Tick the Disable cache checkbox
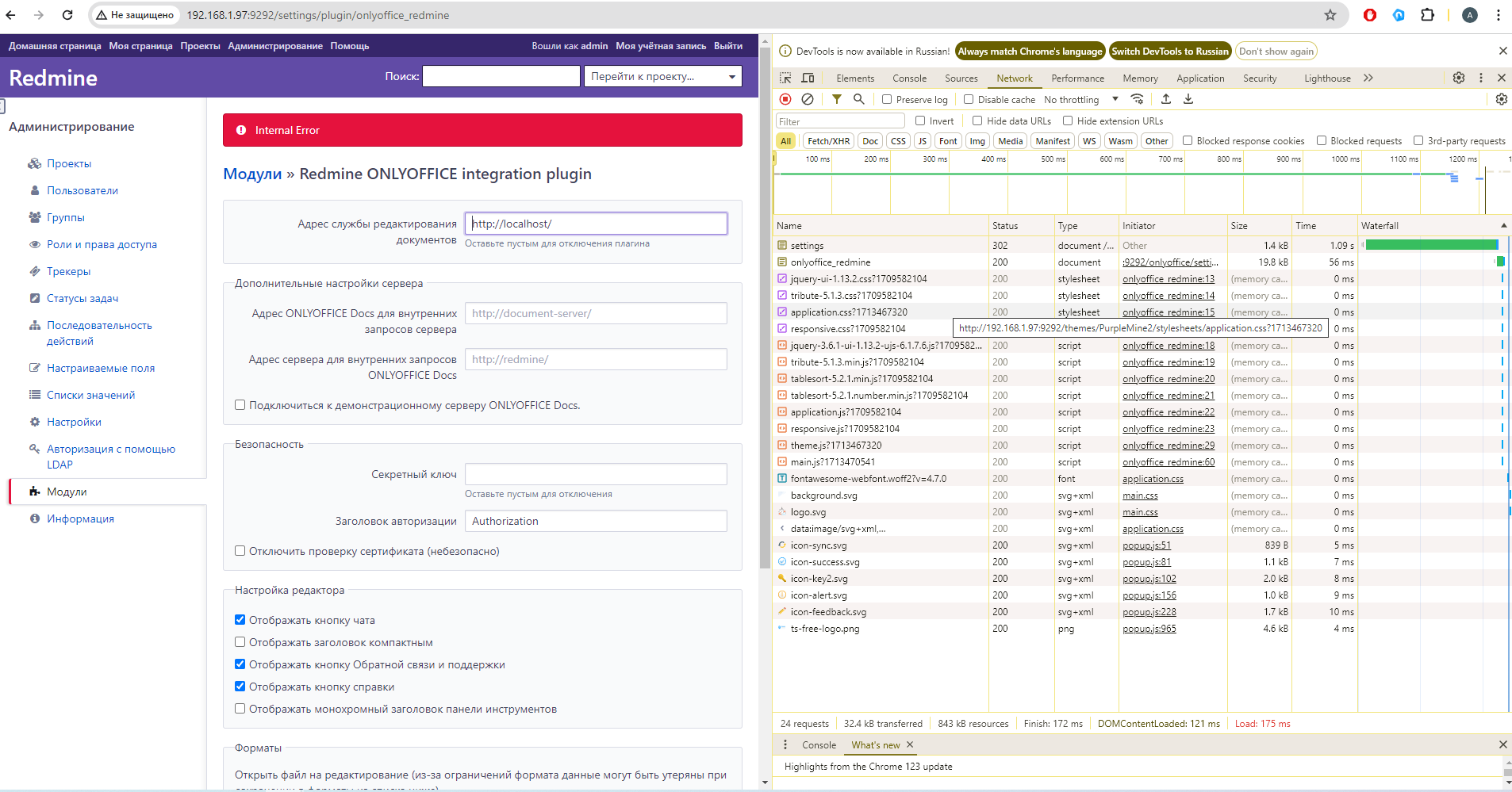Screen dimensions: 1512x792 pos(969,99)
